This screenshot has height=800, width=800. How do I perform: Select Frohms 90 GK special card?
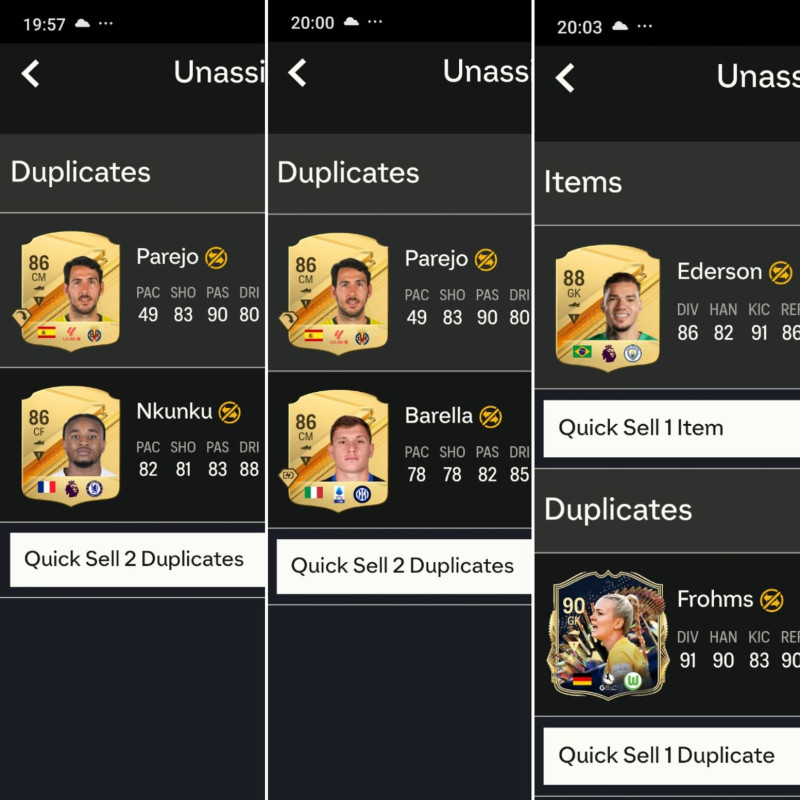[608, 635]
